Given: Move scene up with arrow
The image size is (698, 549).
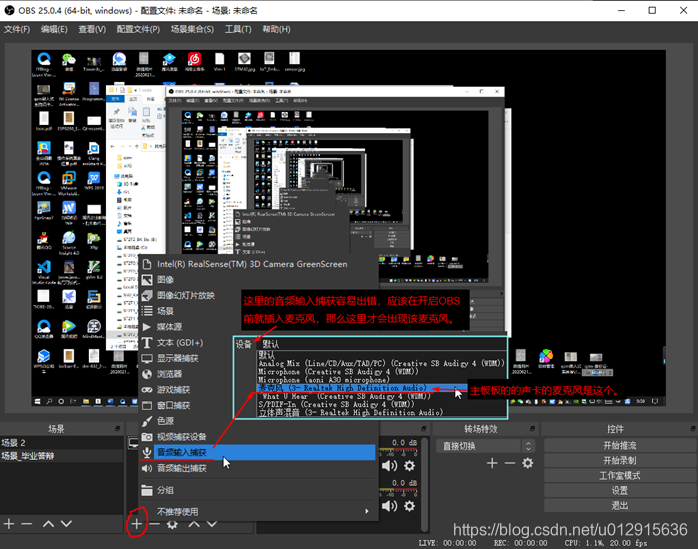Looking at the screenshot, I should [x=48, y=524].
